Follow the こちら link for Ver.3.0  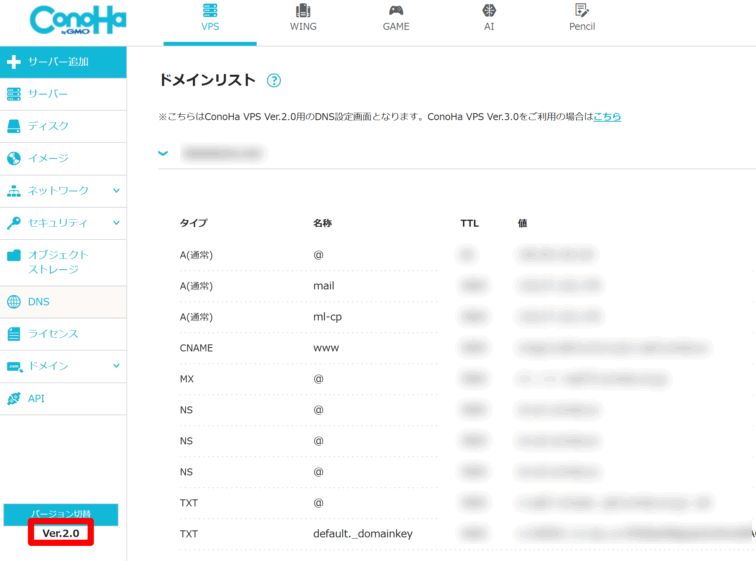[x=607, y=116]
